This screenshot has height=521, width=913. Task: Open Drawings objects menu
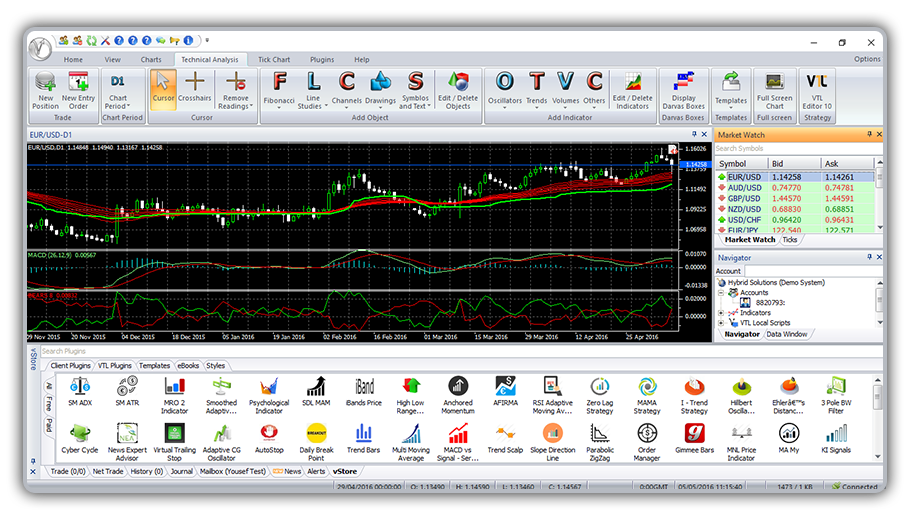[380, 90]
